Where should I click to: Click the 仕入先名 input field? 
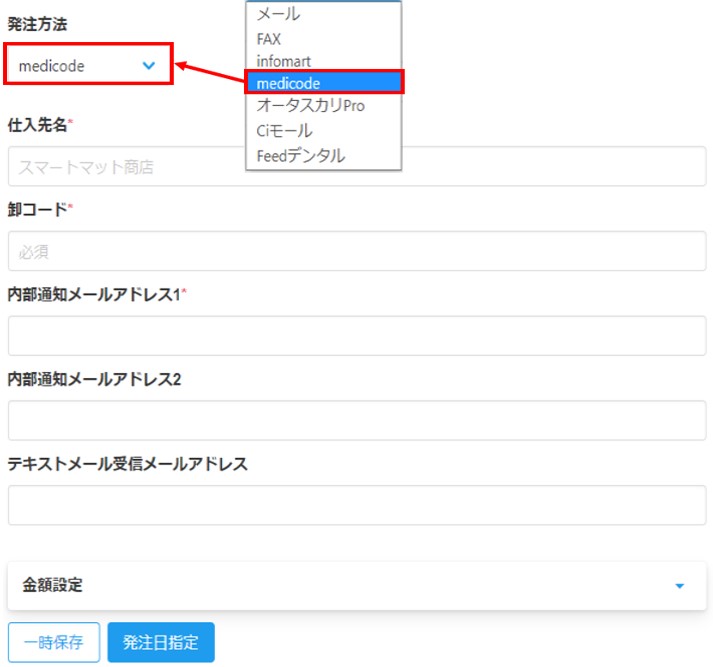coord(357,166)
